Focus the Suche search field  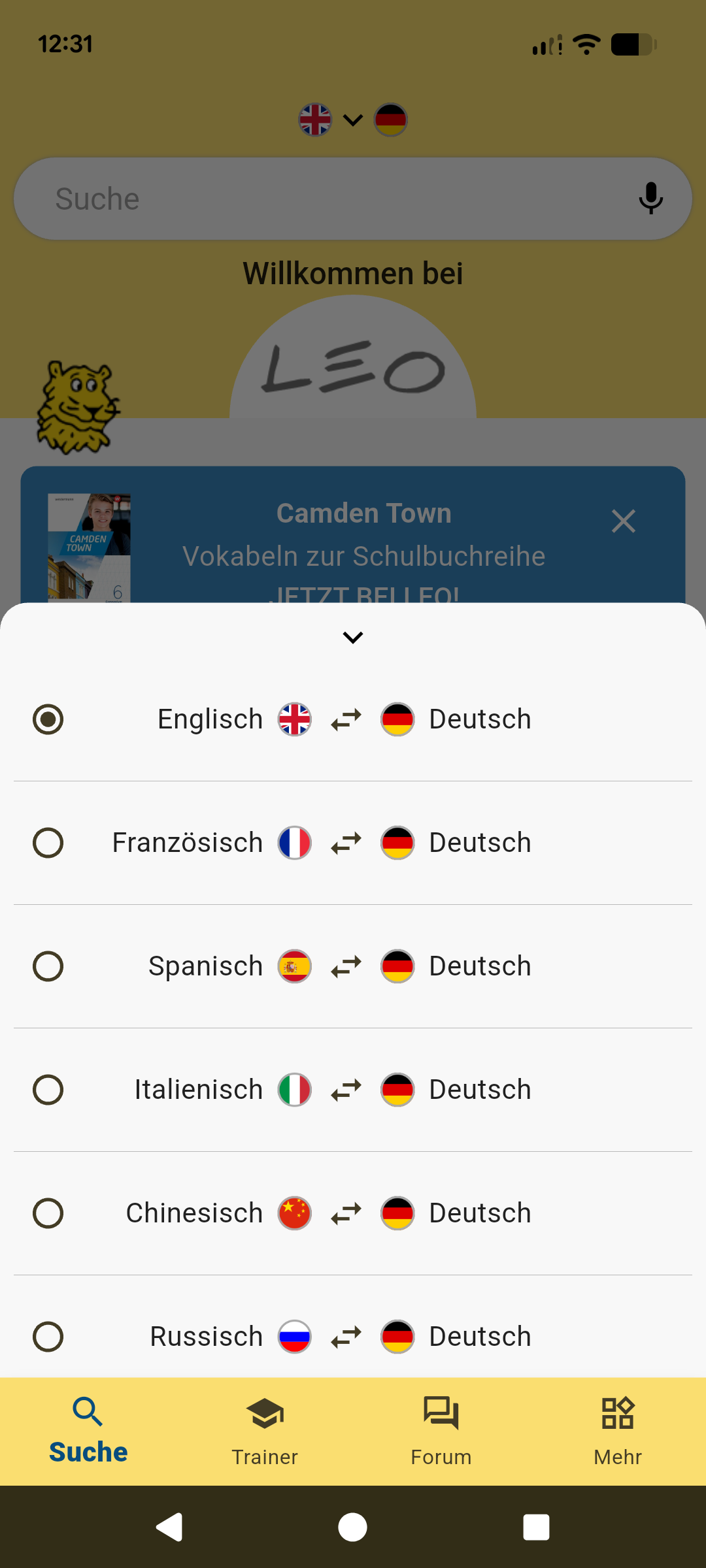[x=327, y=199]
